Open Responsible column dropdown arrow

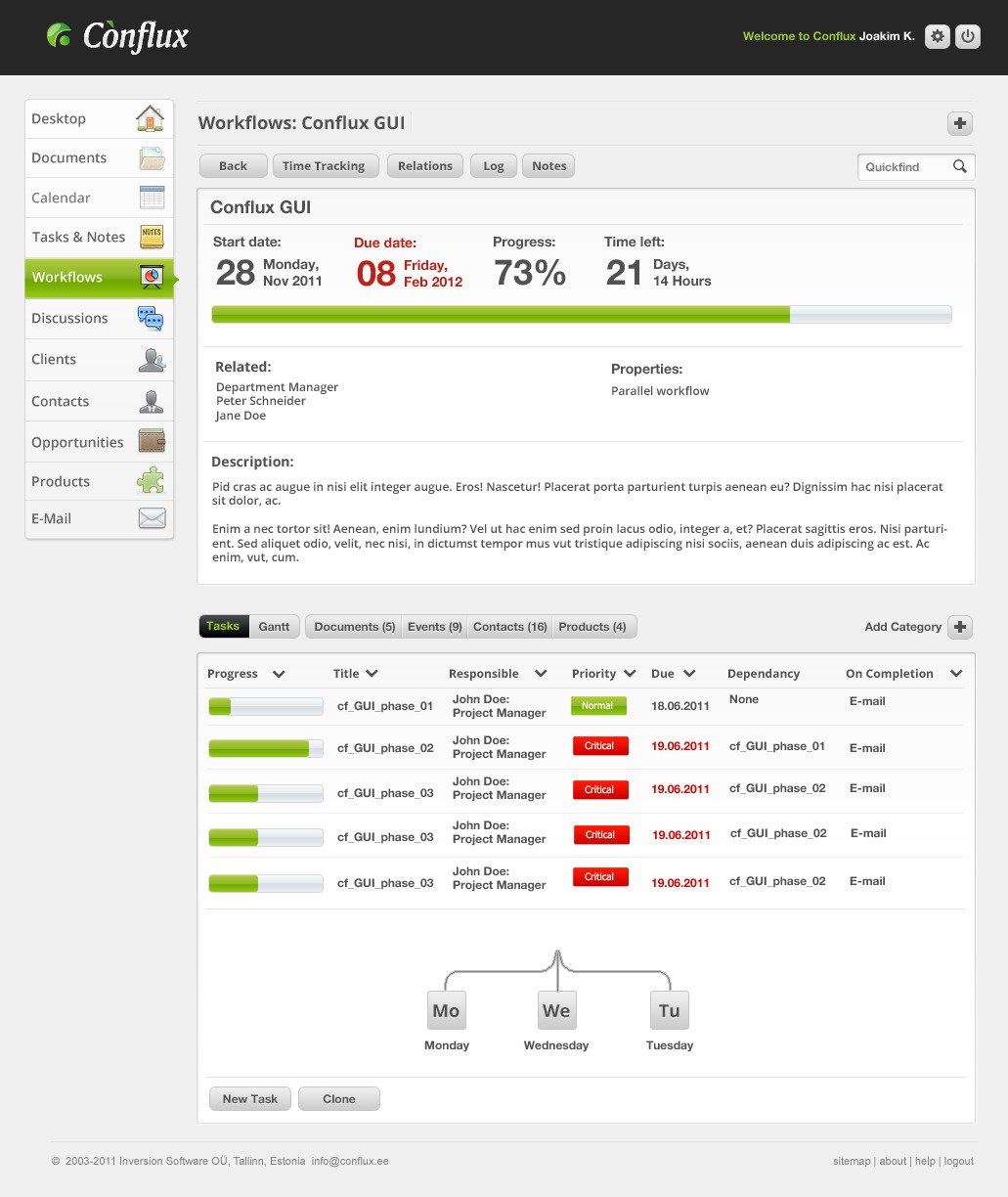(x=541, y=674)
